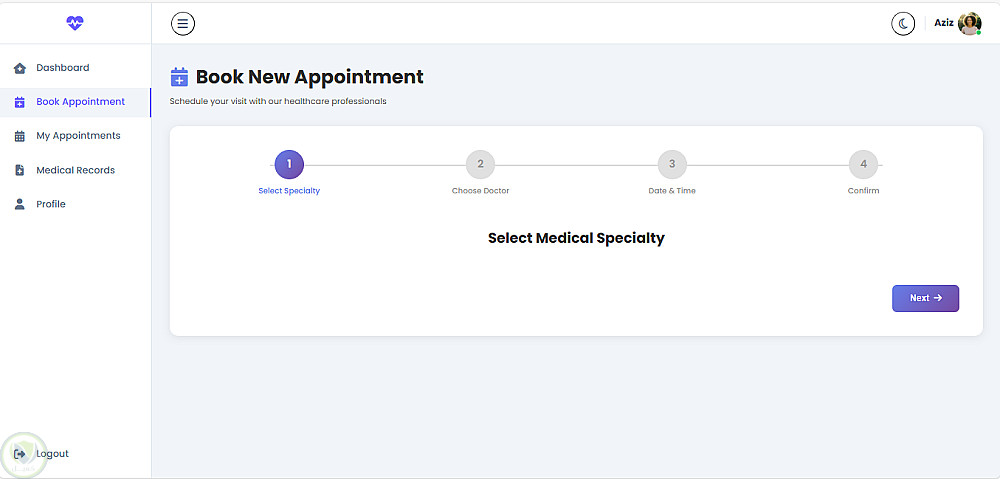Viewport: 1000px width, 479px height.
Task: Toggle dark mode moon icon
Action: tap(903, 24)
